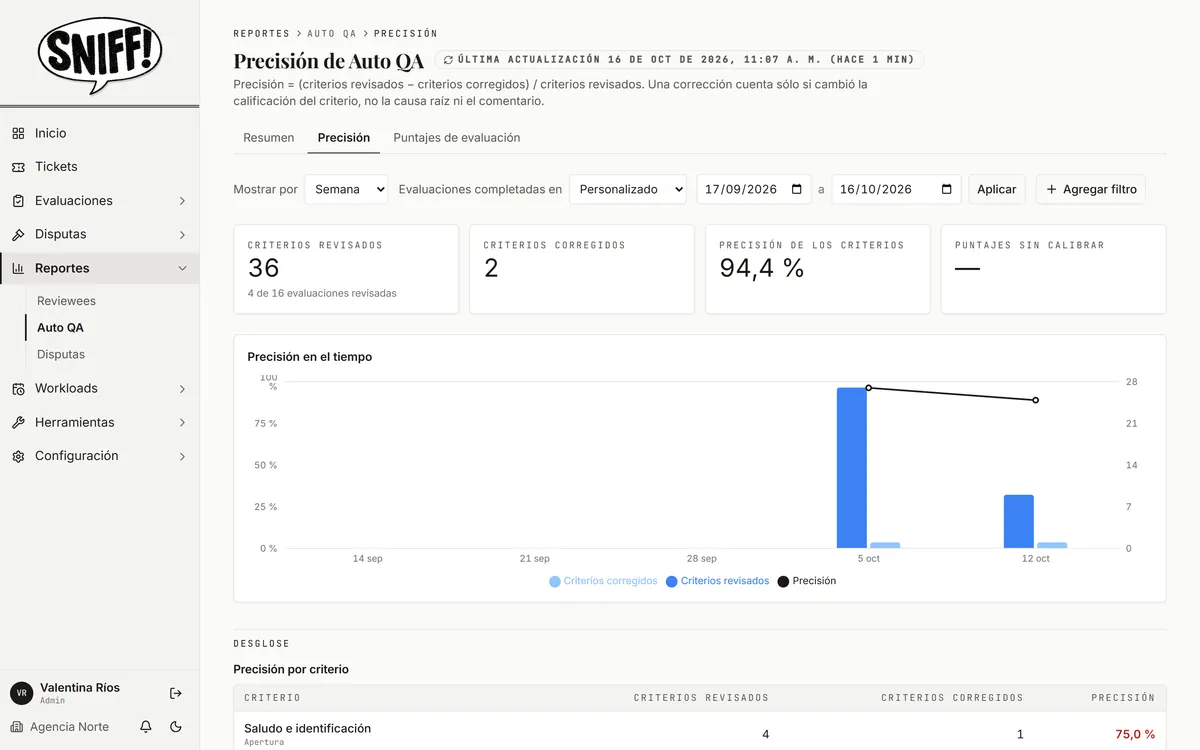Click the refresh icon in última actualización badge

[x=448, y=60]
